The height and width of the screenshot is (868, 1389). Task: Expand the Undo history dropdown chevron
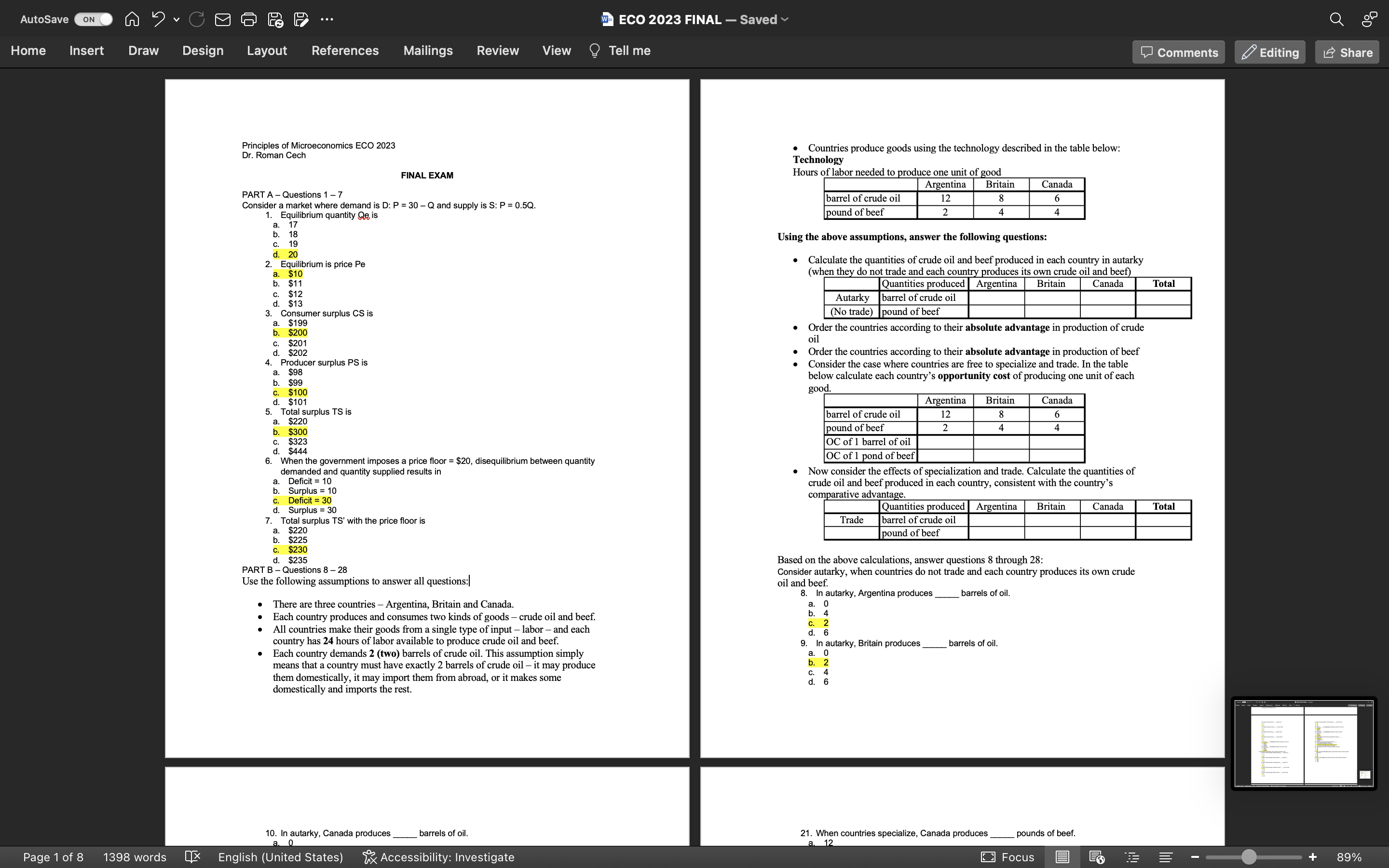tap(176, 19)
